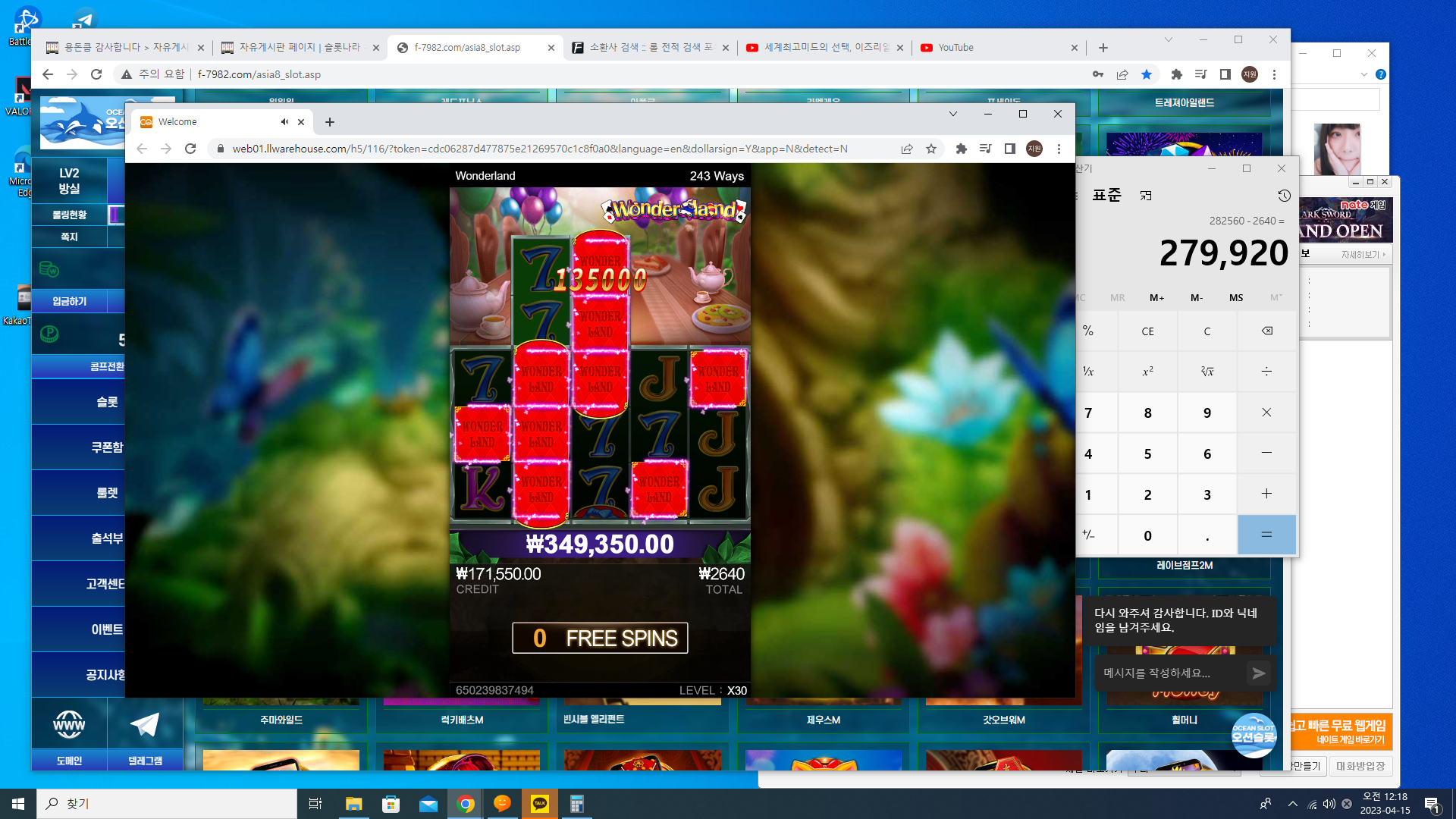The height and width of the screenshot is (819, 1456).
Task: Open Calculator from taskbar
Action: [x=577, y=804]
